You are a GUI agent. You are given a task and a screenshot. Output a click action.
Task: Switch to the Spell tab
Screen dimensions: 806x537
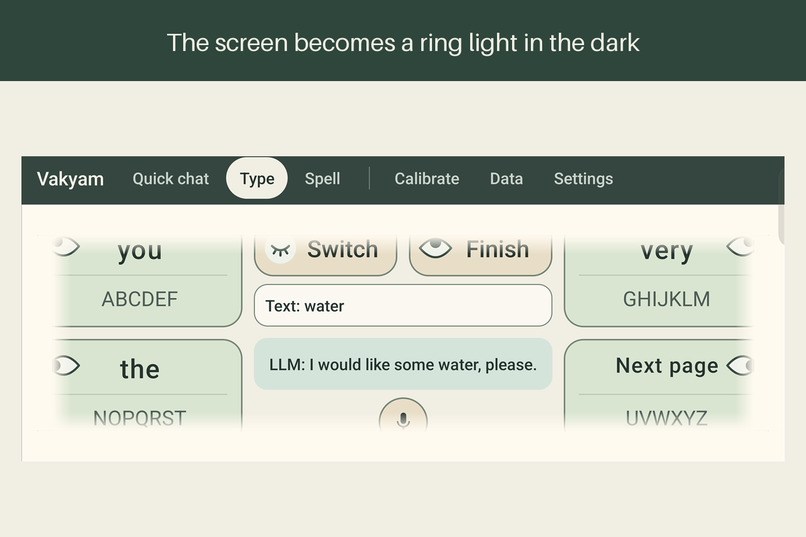coord(322,179)
